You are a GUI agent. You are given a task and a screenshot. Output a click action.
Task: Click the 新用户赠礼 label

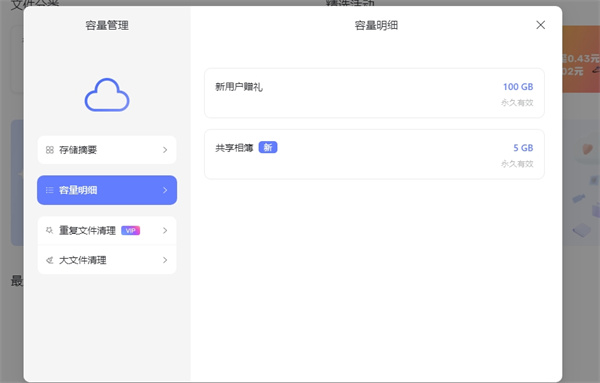tap(239, 87)
